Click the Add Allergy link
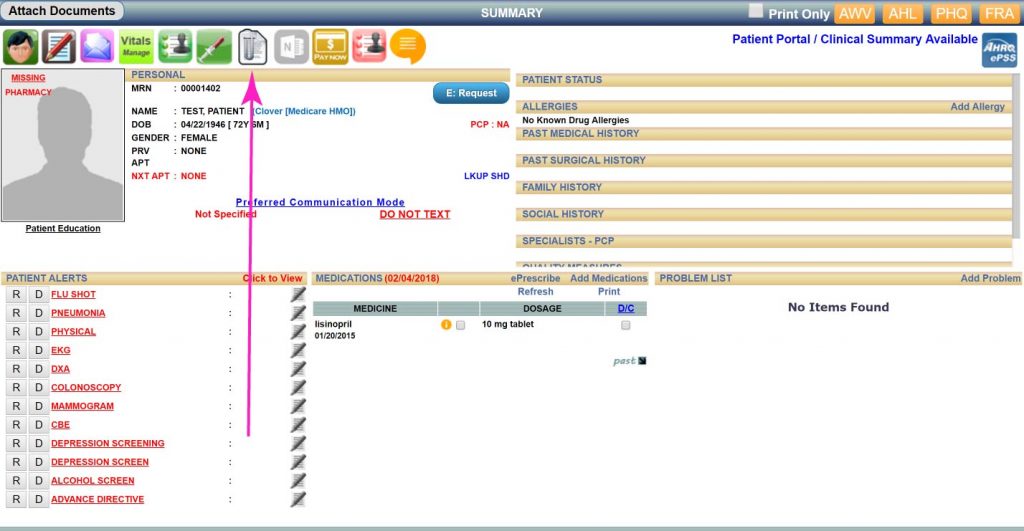 point(977,107)
